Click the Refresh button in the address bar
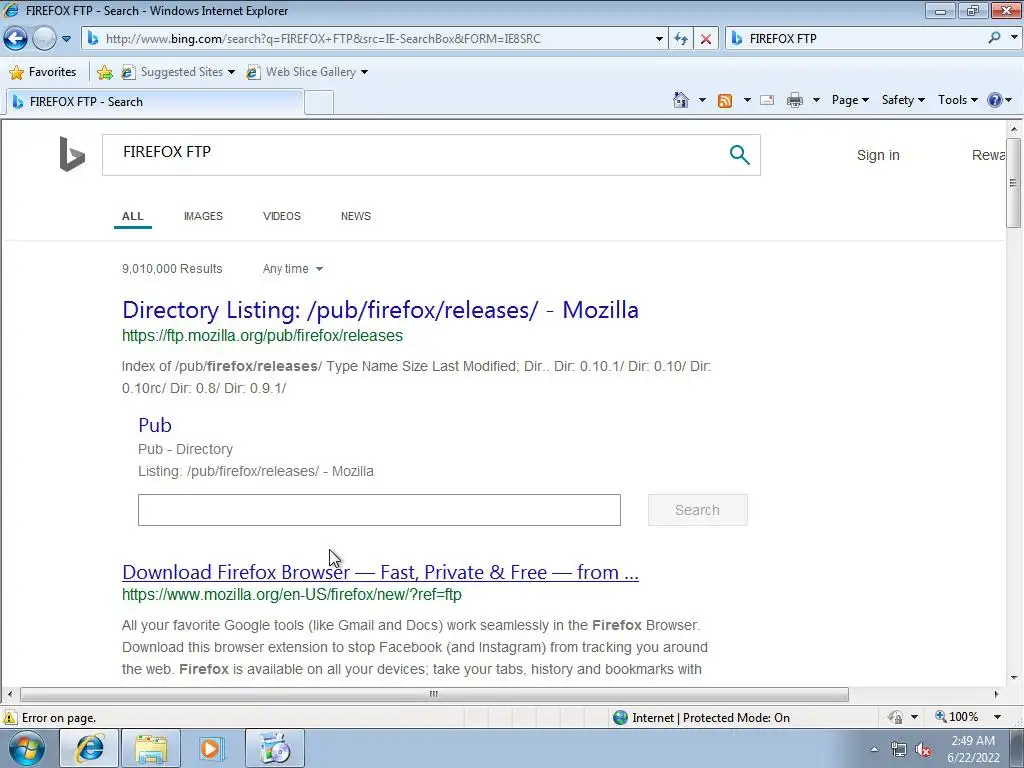 [x=681, y=39]
